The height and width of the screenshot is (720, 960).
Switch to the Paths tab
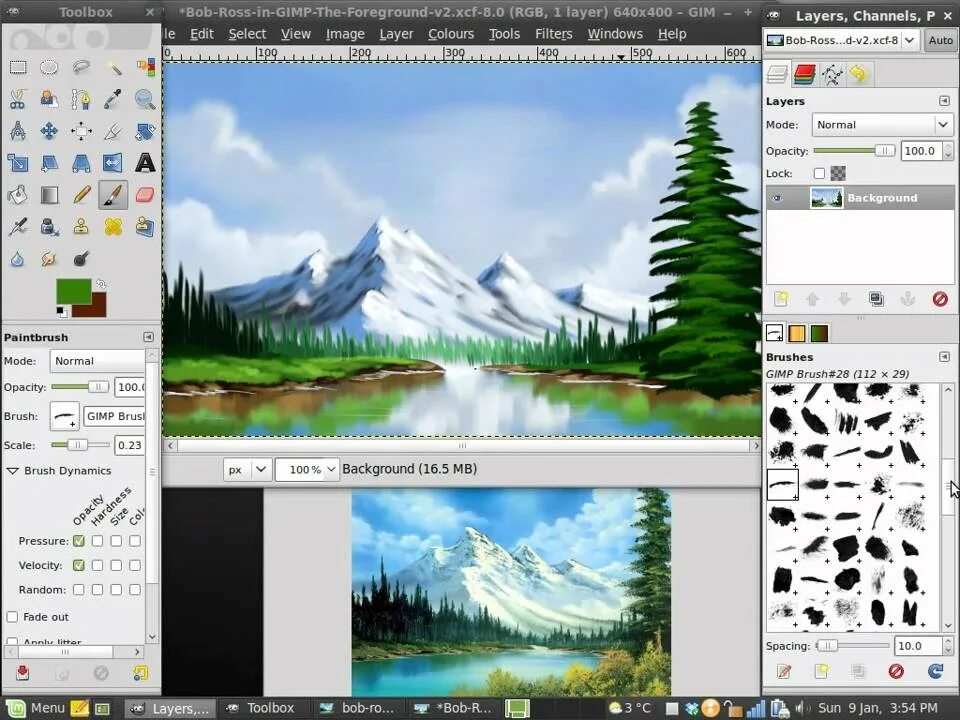point(831,75)
